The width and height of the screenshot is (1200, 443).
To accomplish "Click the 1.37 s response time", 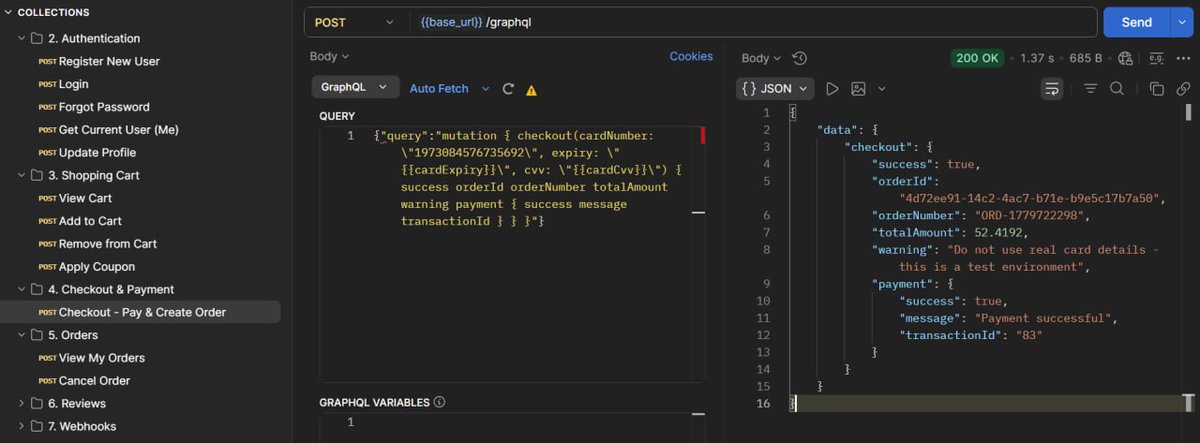I will [x=1037, y=58].
